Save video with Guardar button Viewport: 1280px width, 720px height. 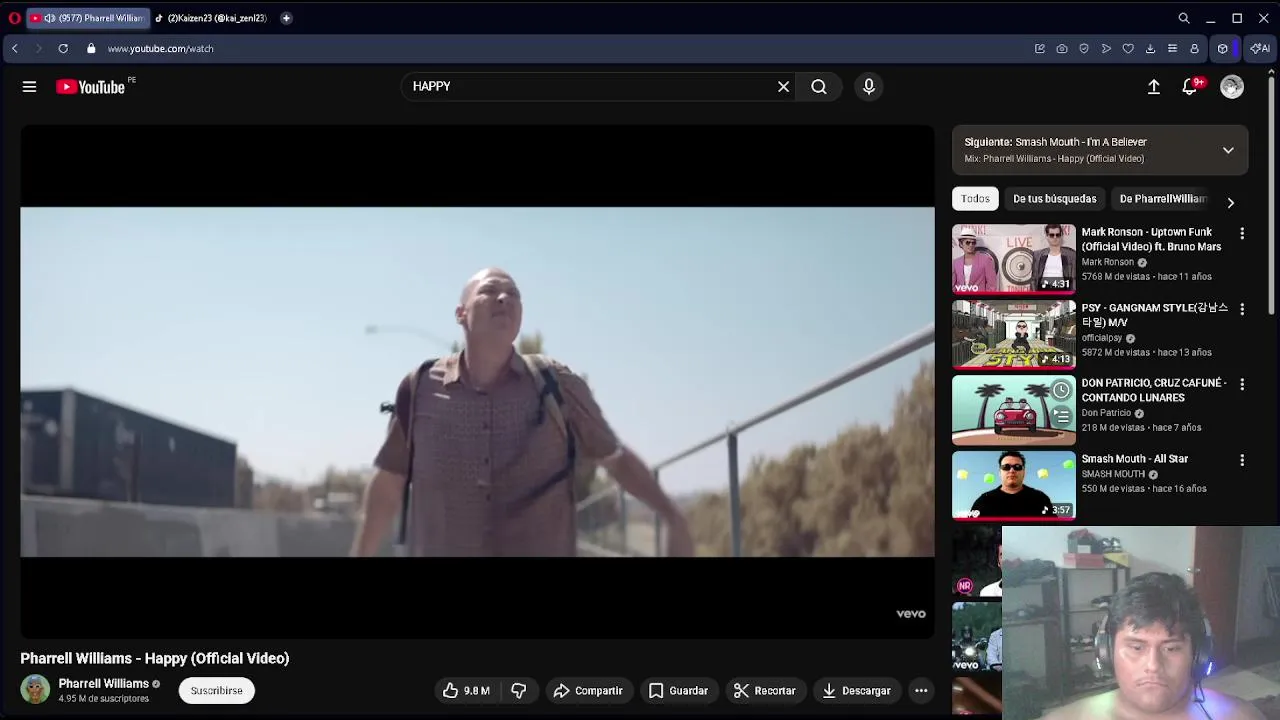tap(678, 691)
